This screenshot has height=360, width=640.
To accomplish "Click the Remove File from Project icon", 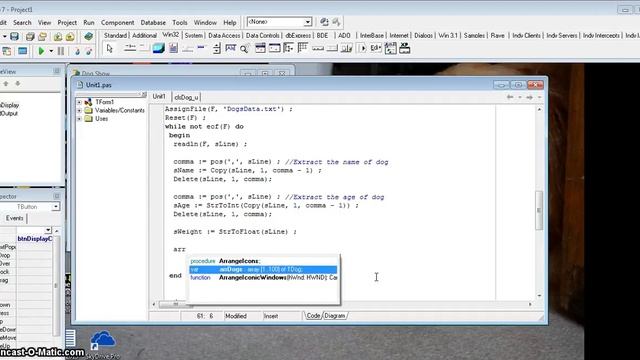I will click(70, 37).
